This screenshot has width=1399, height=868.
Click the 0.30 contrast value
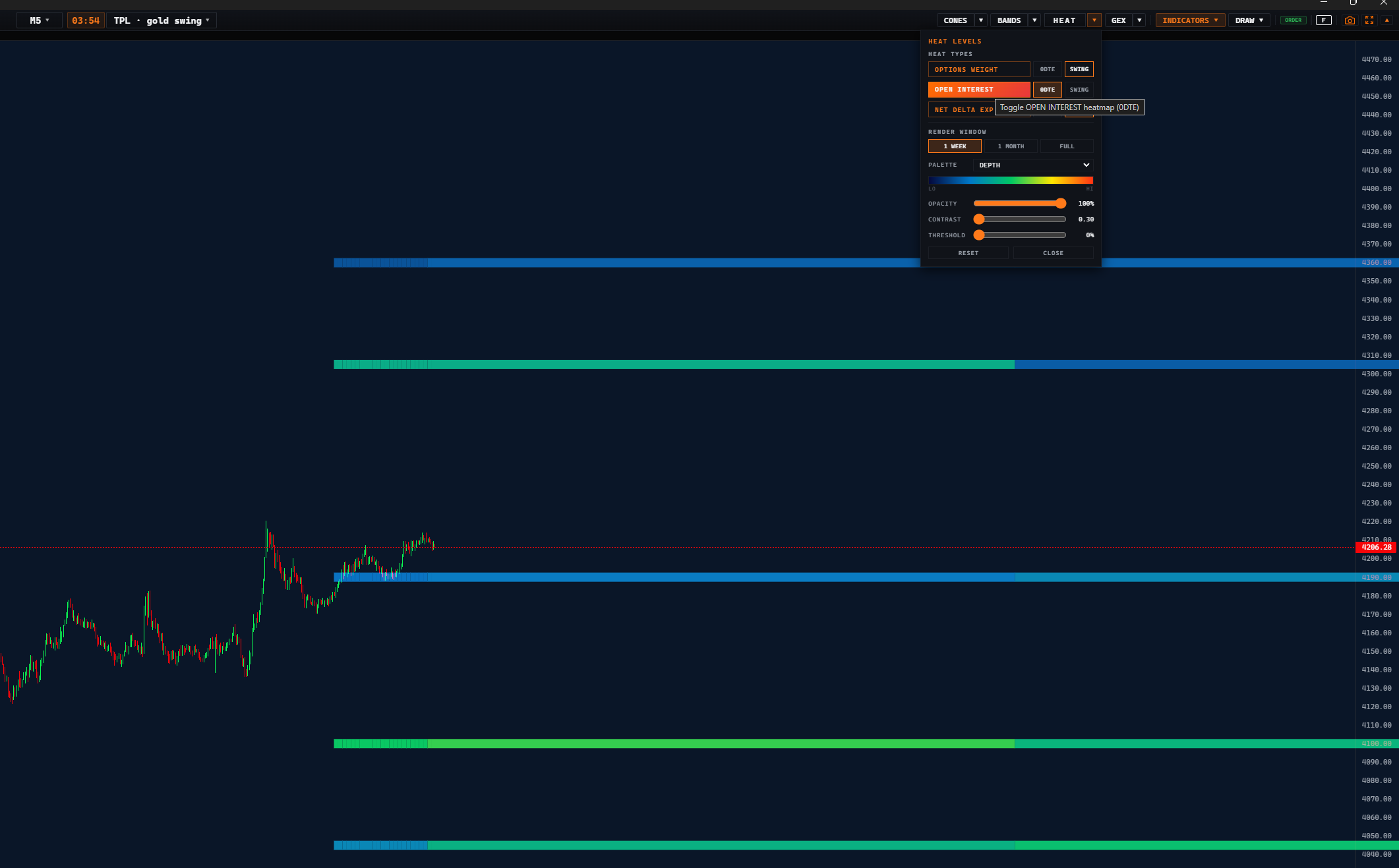1086,219
